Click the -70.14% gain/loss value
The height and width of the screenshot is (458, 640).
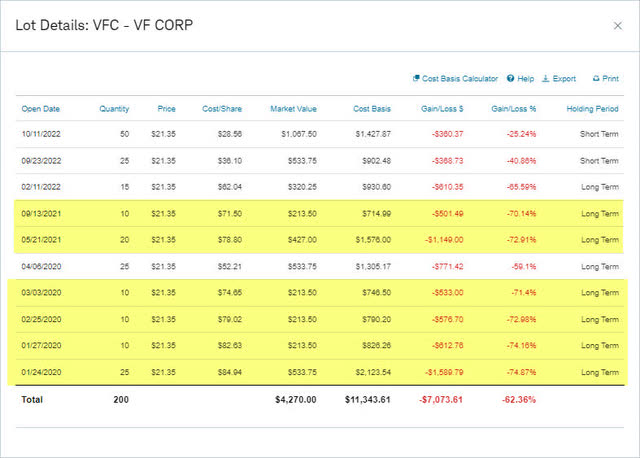(521, 213)
